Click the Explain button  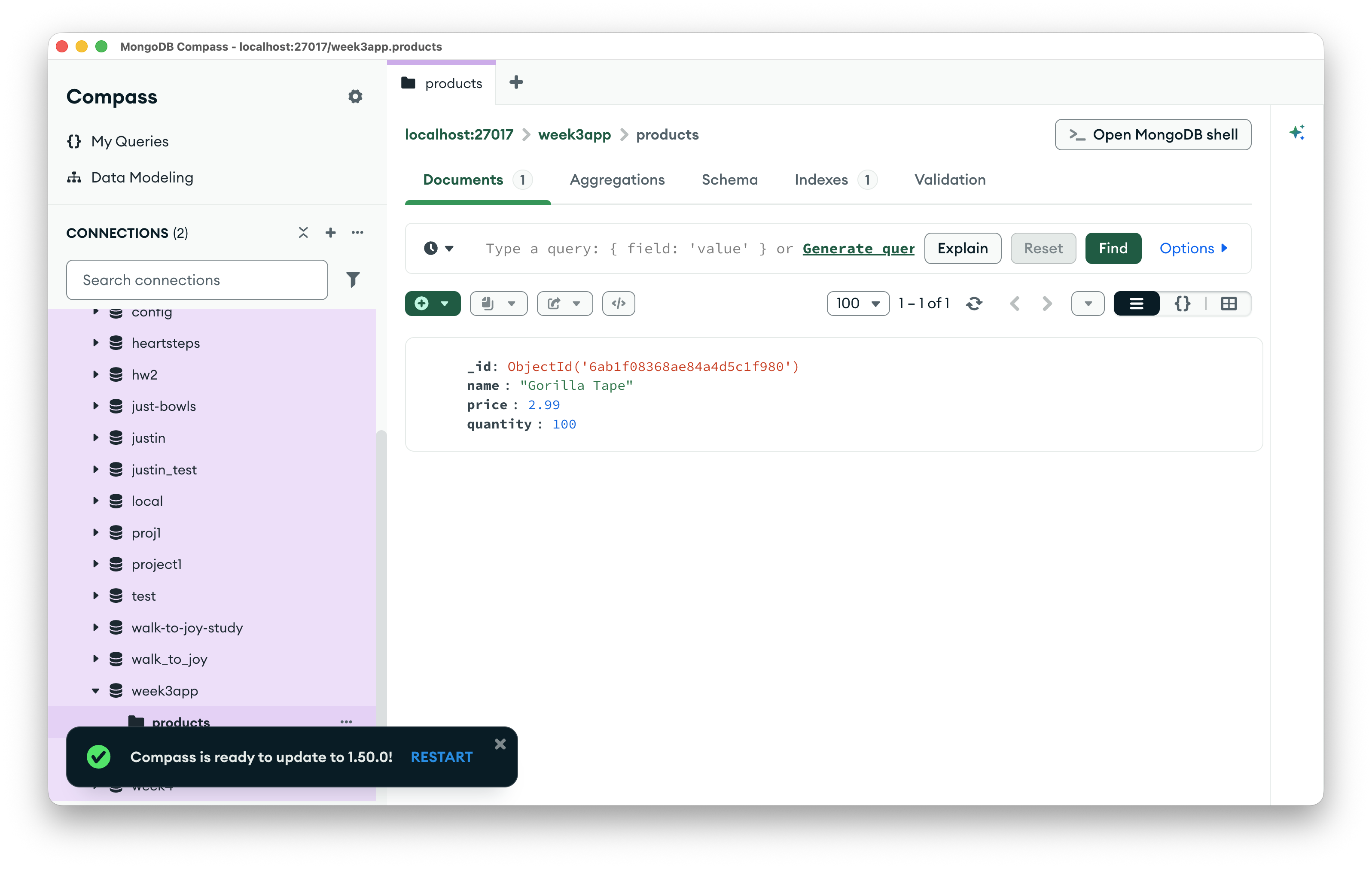point(962,248)
